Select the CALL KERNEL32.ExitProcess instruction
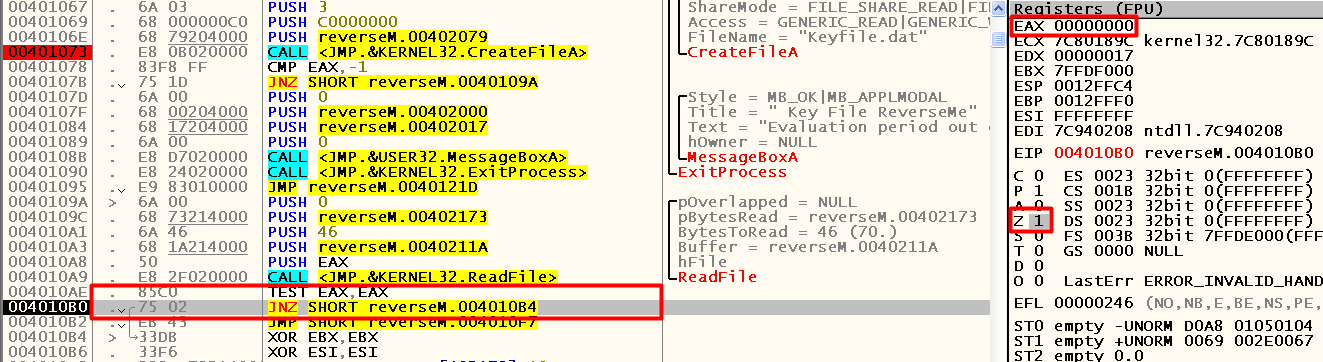The image size is (1323, 362). (427, 172)
